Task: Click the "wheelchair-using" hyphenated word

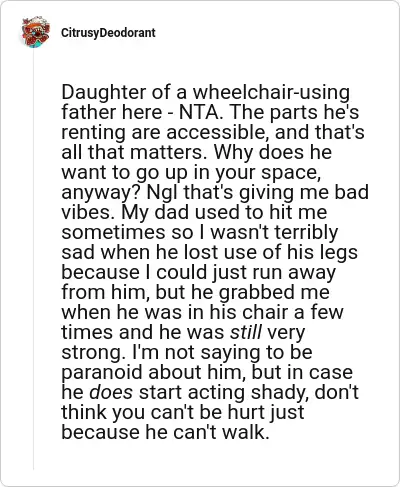Action: (272, 92)
